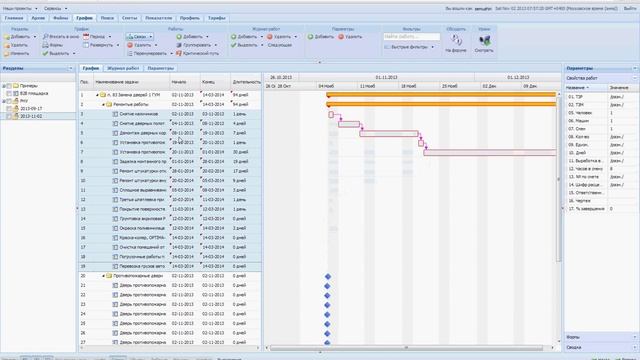Open the Наши проекты dropdown menu

pyautogui.click(x=20, y=8)
